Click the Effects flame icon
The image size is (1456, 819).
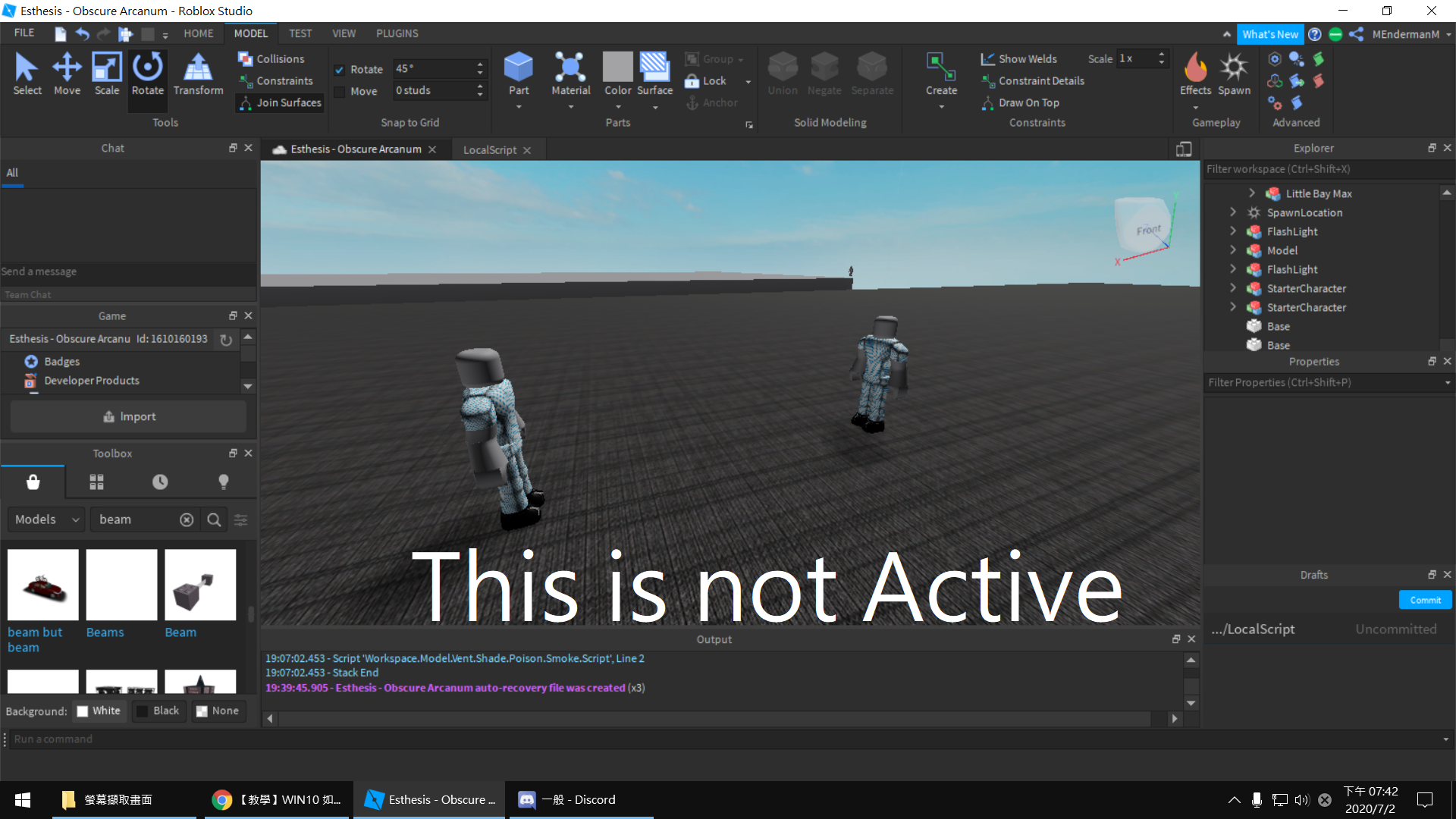[1195, 68]
